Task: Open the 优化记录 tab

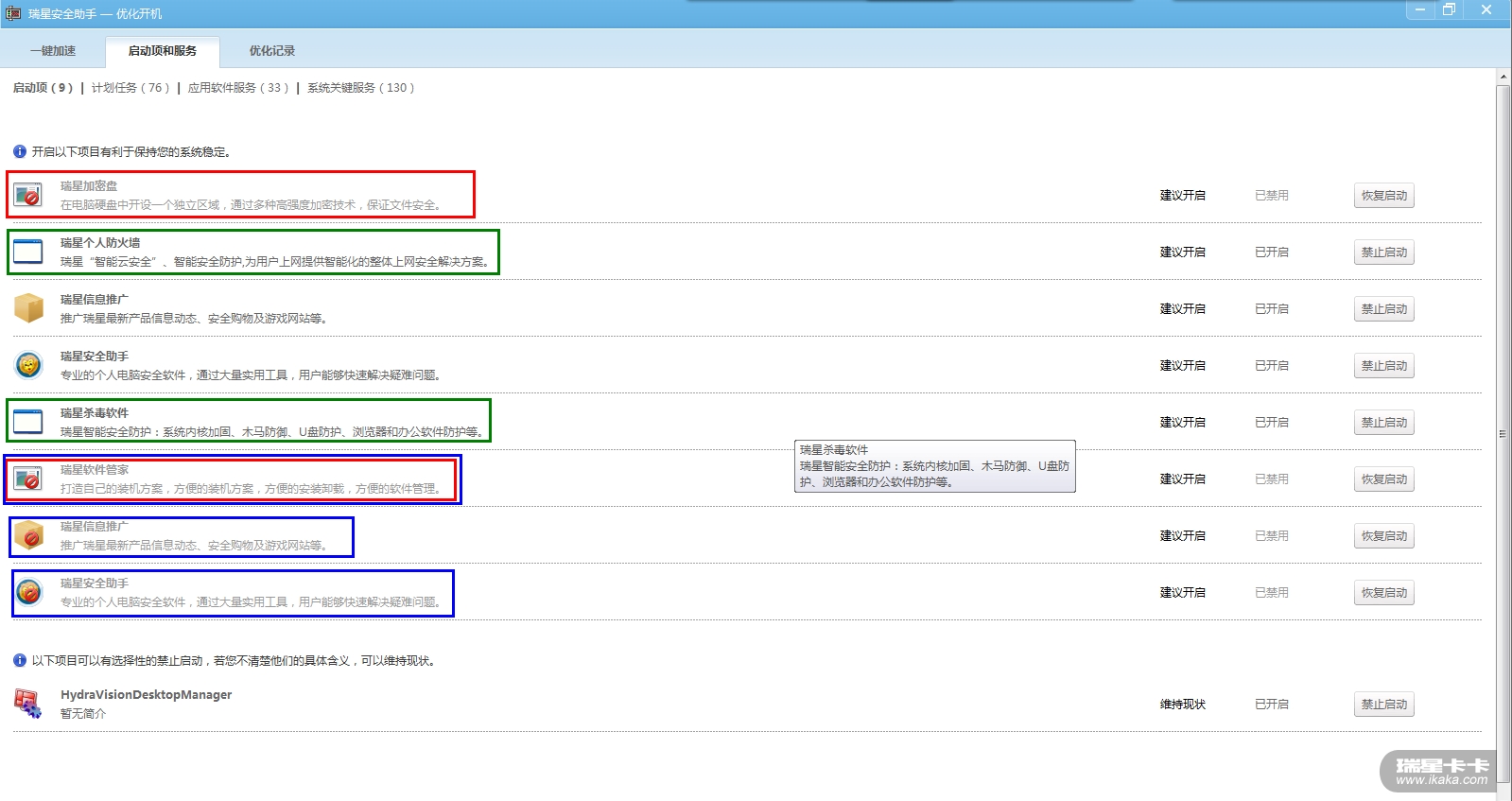Action: click(x=272, y=51)
